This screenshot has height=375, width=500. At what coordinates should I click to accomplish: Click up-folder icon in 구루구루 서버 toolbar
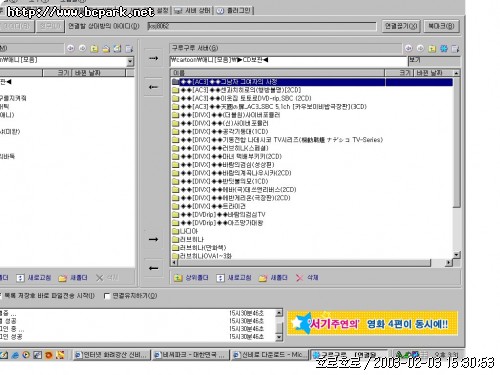[432, 49]
